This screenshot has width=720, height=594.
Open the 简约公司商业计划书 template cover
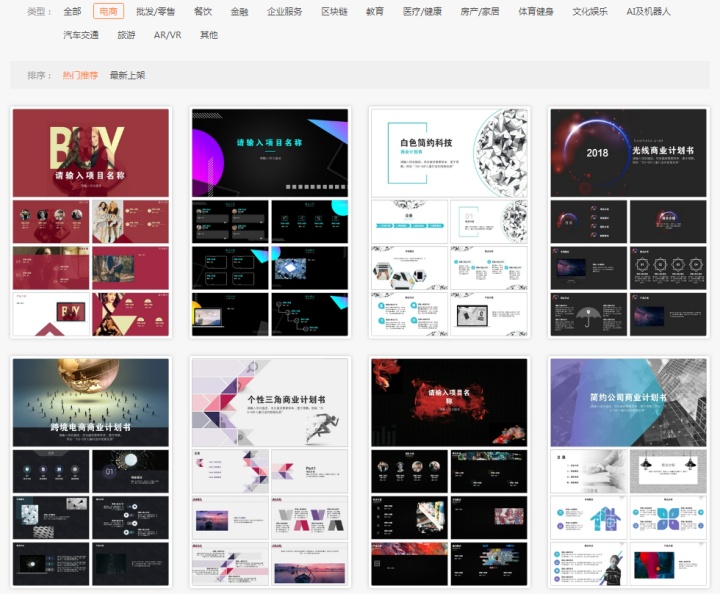(628, 403)
